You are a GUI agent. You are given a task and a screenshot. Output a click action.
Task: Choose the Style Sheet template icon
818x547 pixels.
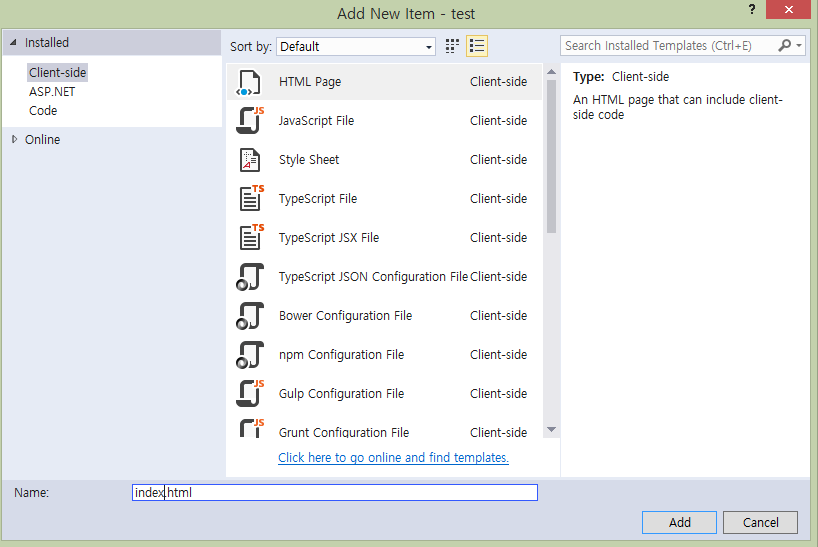pyautogui.click(x=249, y=160)
